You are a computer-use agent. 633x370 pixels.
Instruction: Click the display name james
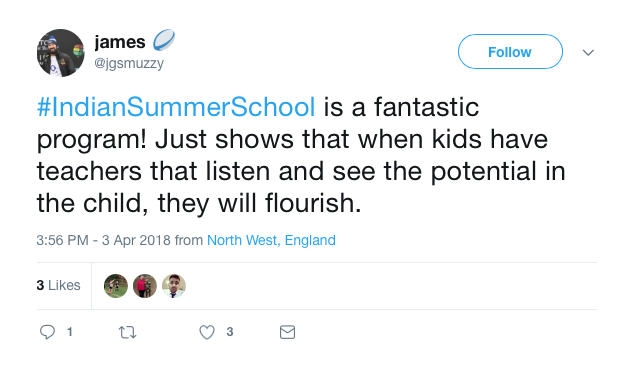click(120, 42)
